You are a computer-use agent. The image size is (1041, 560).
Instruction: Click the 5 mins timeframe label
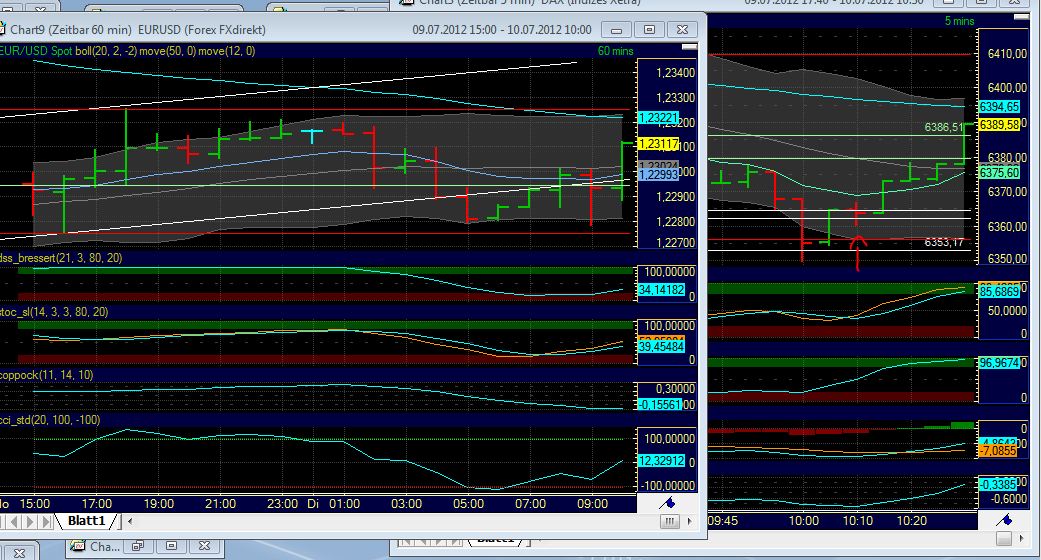tap(959, 21)
